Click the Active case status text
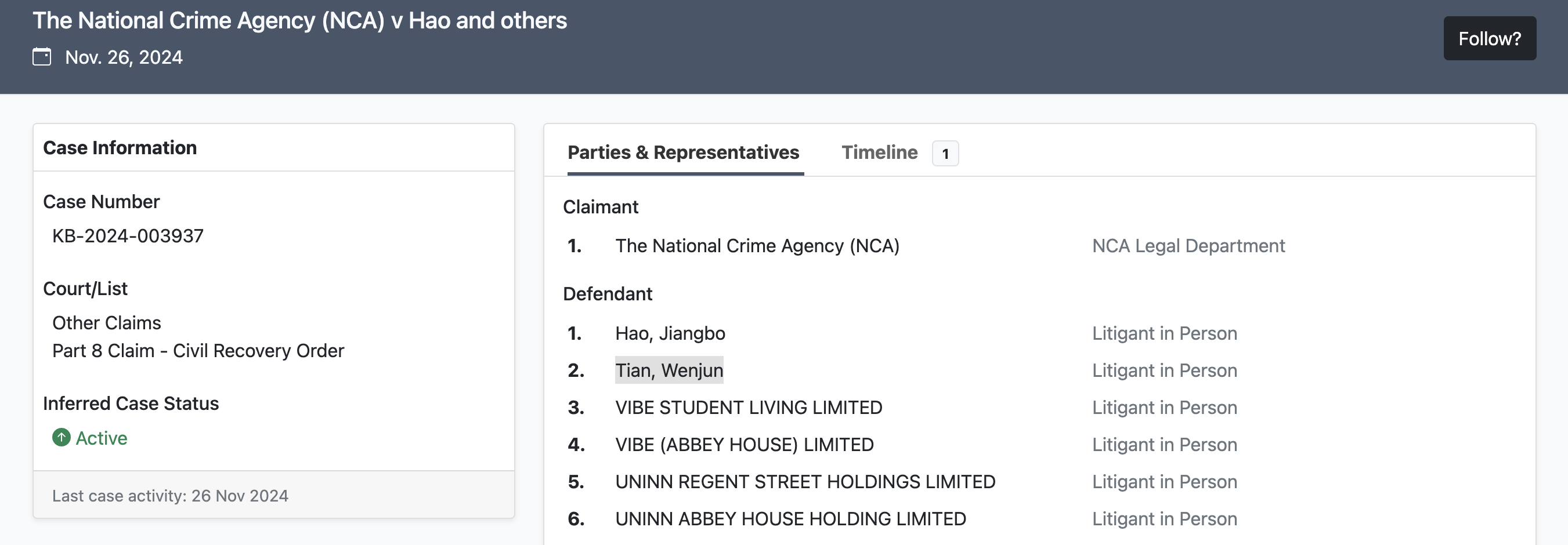This screenshot has height=545, width=1568. tap(101, 438)
